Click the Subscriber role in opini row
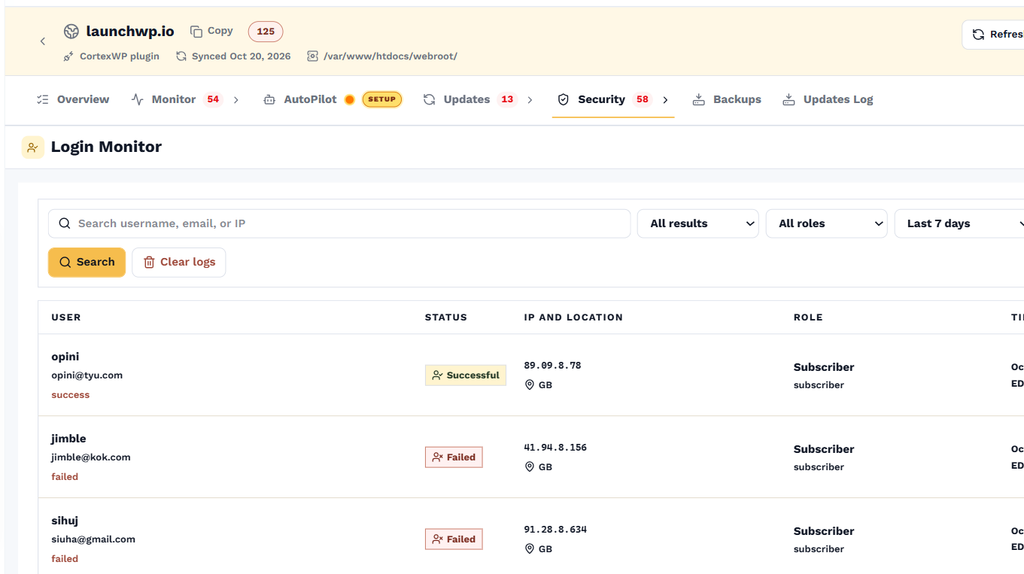Screen dimensions: 1024x574 pyautogui.click(x=824, y=367)
